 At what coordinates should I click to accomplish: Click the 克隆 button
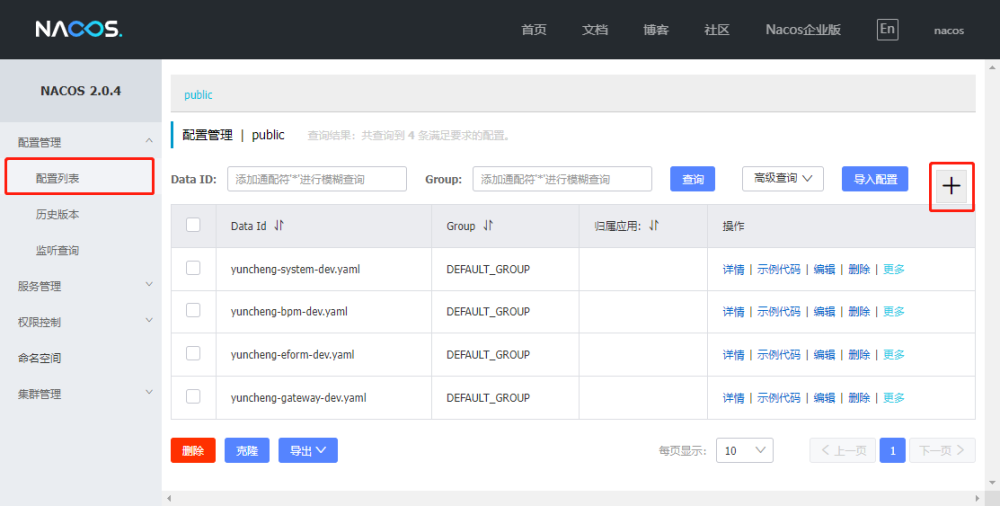pos(247,450)
